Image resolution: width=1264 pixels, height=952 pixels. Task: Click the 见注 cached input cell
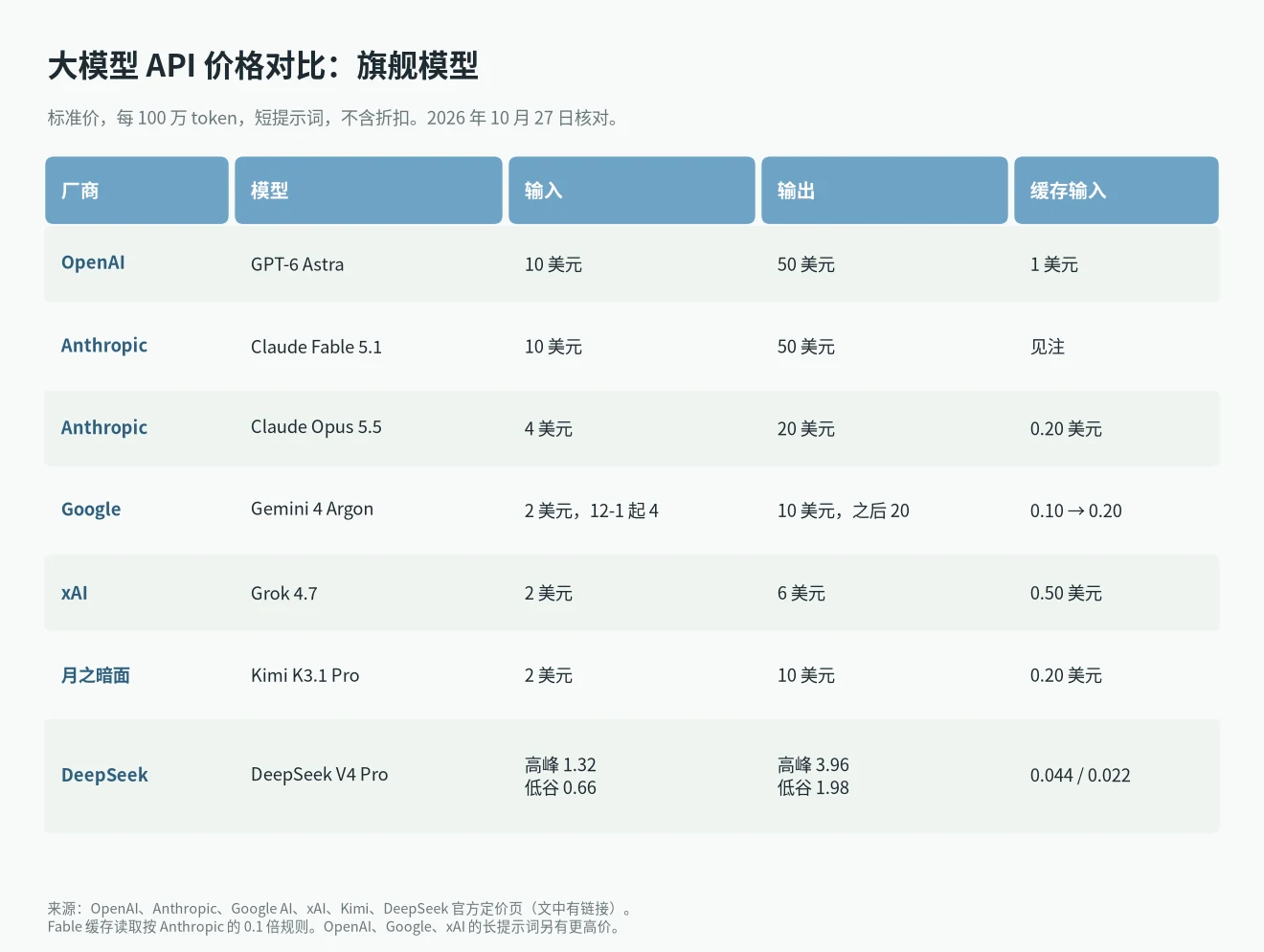tap(1048, 347)
